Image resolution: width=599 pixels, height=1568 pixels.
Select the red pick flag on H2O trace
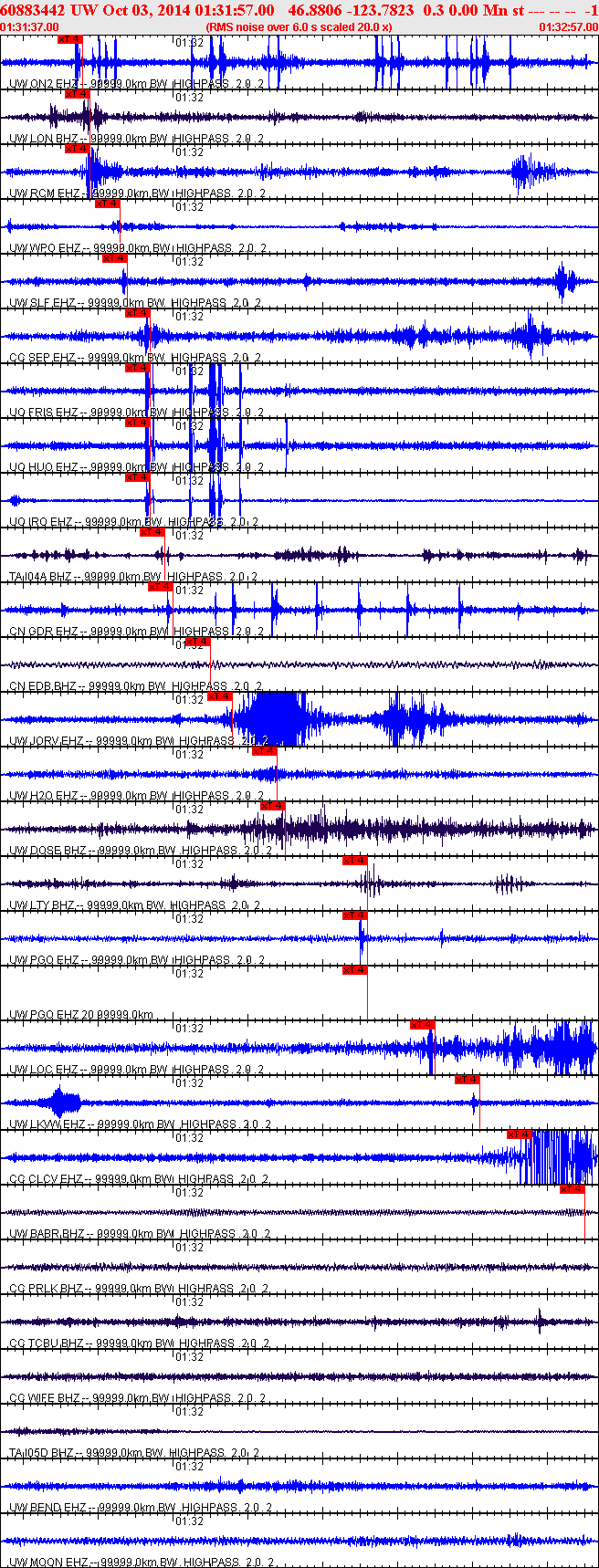pyautogui.click(x=264, y=751)
